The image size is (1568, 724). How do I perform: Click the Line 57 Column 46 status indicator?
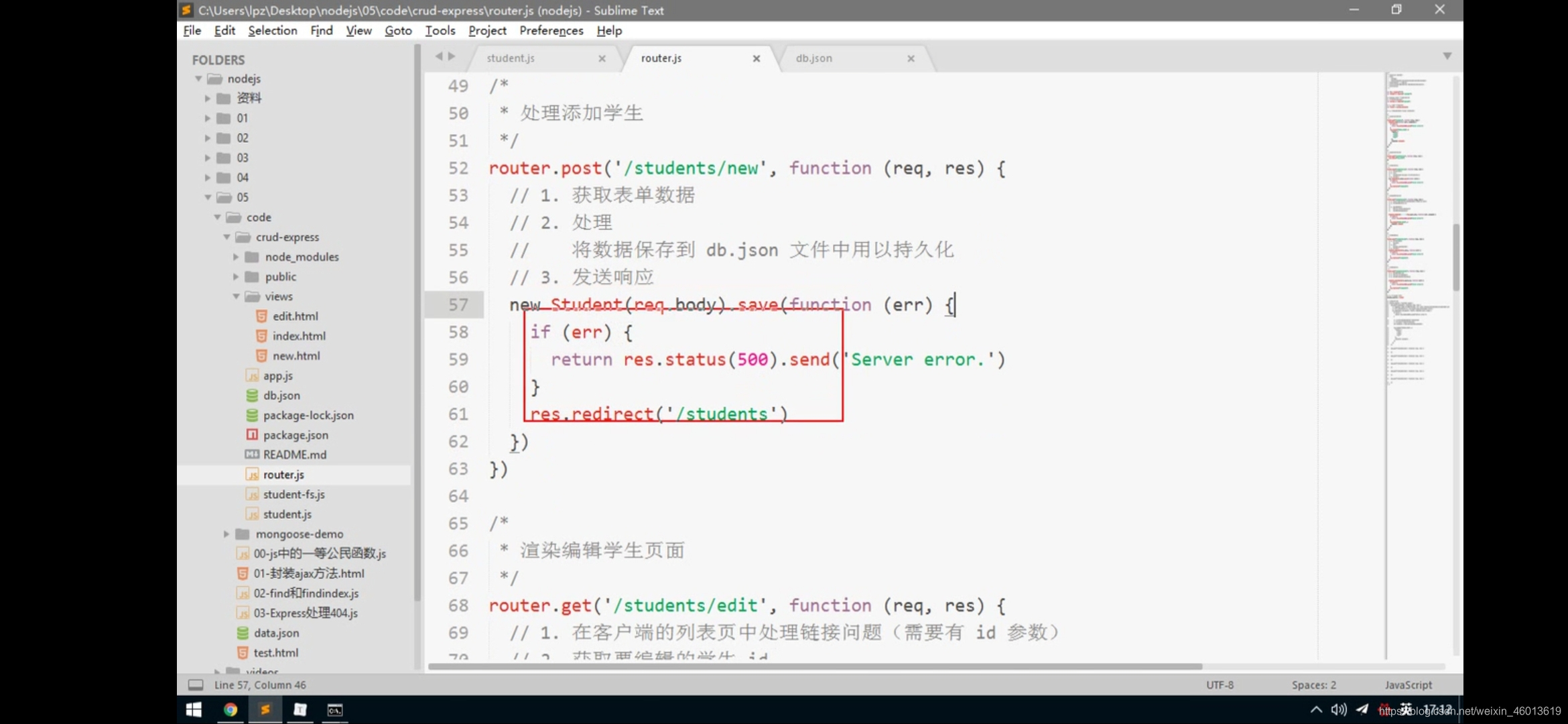(x=260, y=685)
